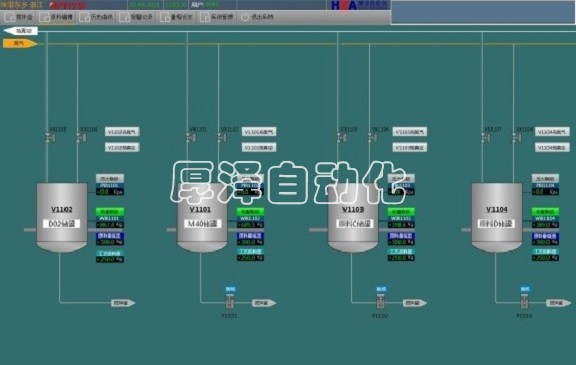
Task: Open the second toolbar tab (原料储槽)
Action: [57, 17]
